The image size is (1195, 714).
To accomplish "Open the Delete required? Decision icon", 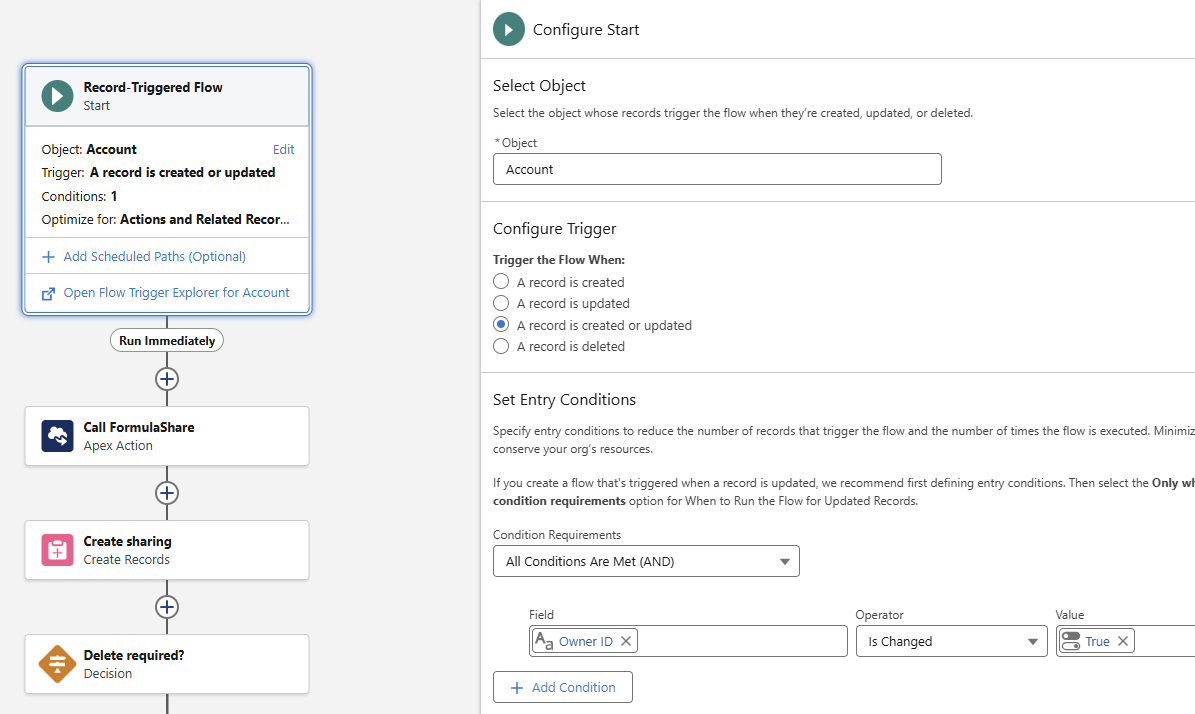I will click(57, 664).
